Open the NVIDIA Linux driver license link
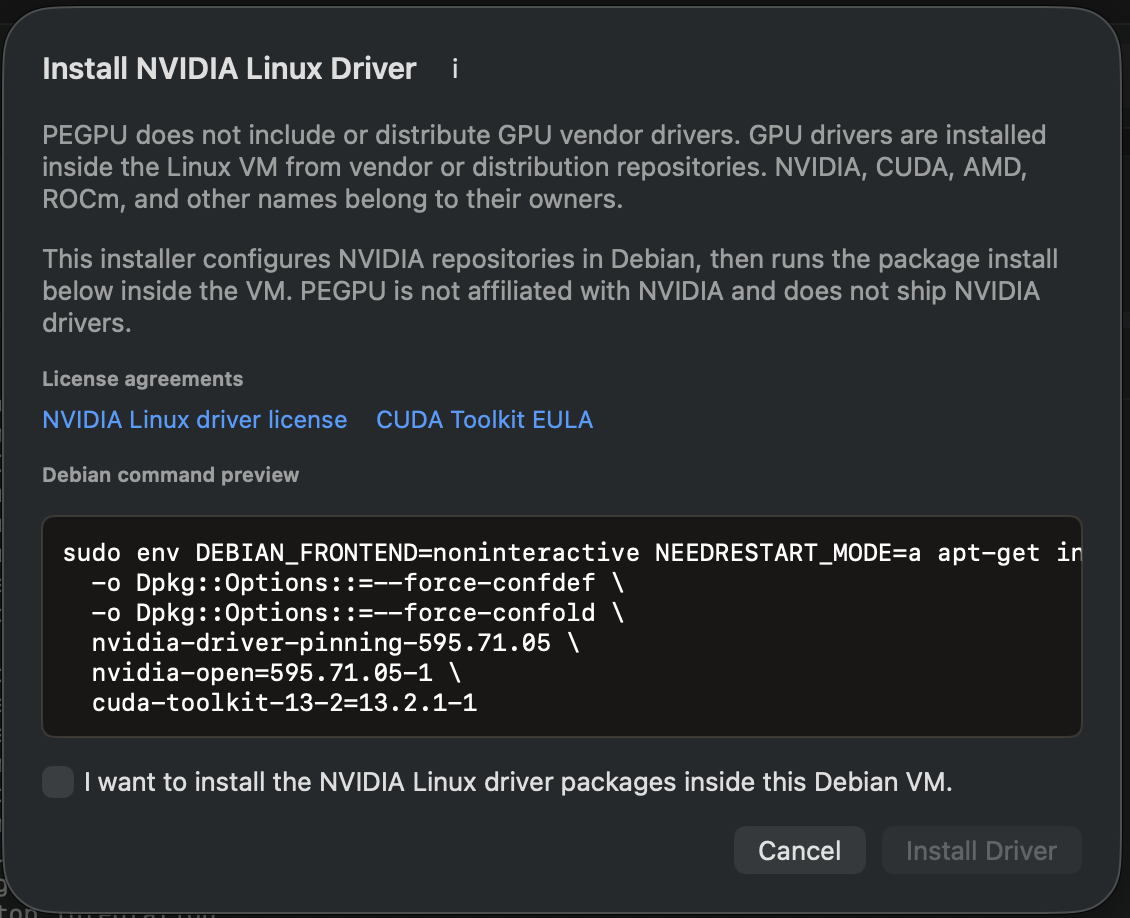This screenshot has width=1130, height=918. point(195,419)
